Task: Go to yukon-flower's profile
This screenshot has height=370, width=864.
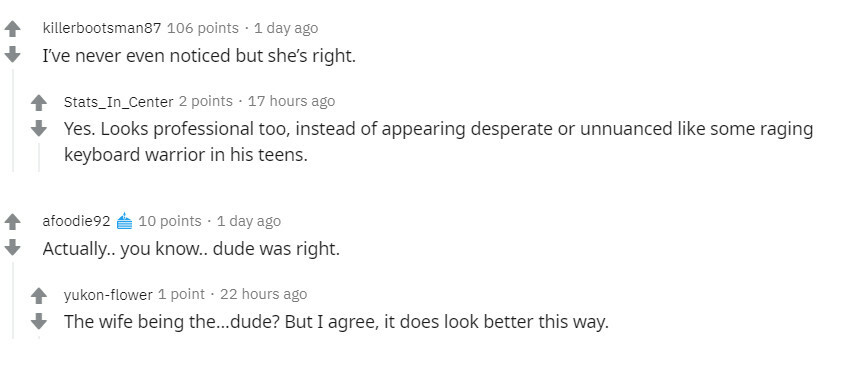Action: pos(108,294)
